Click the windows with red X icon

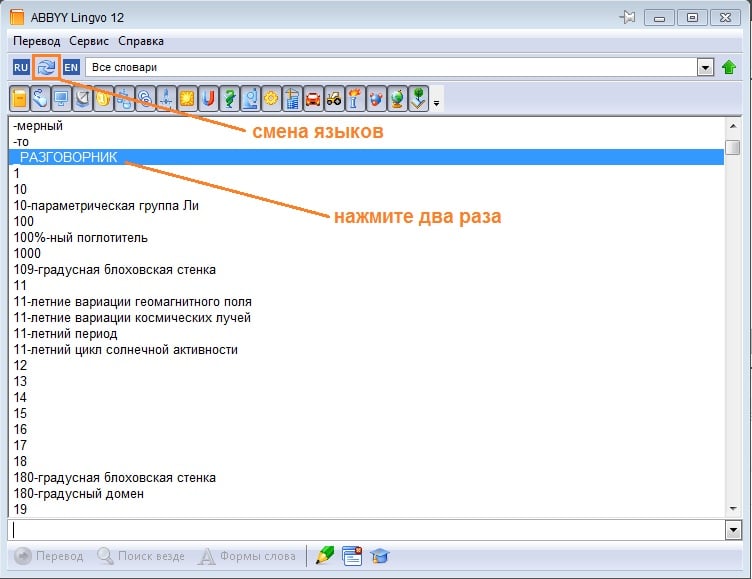[x=352, y=556]
